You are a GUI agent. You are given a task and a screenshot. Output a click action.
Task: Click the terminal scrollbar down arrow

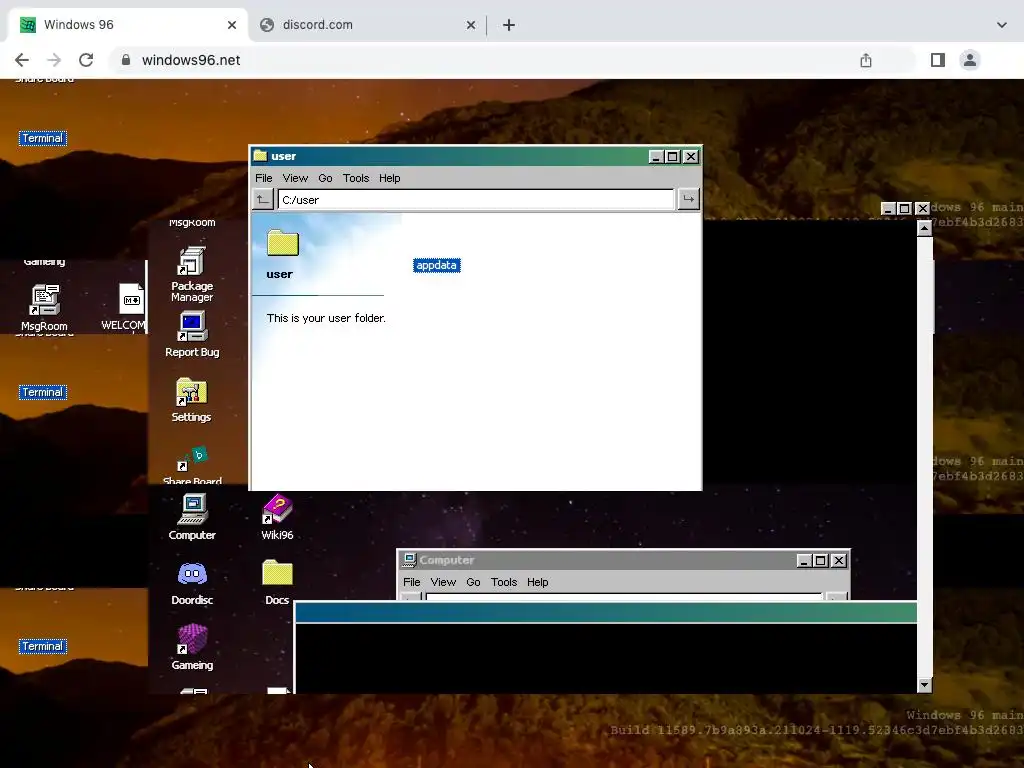924,685
